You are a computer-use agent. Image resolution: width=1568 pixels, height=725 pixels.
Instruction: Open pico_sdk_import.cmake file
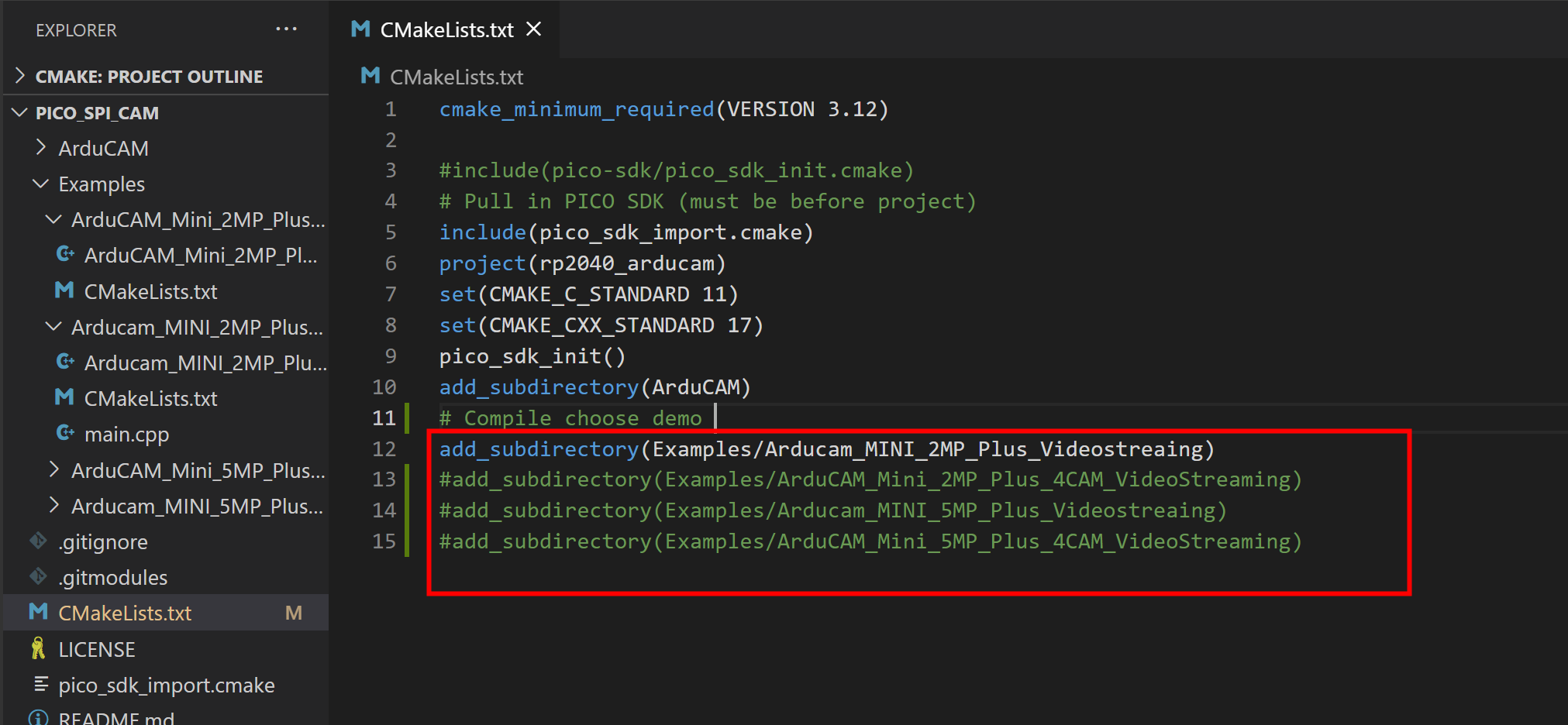pyautogui.click(x=166, y=685)
